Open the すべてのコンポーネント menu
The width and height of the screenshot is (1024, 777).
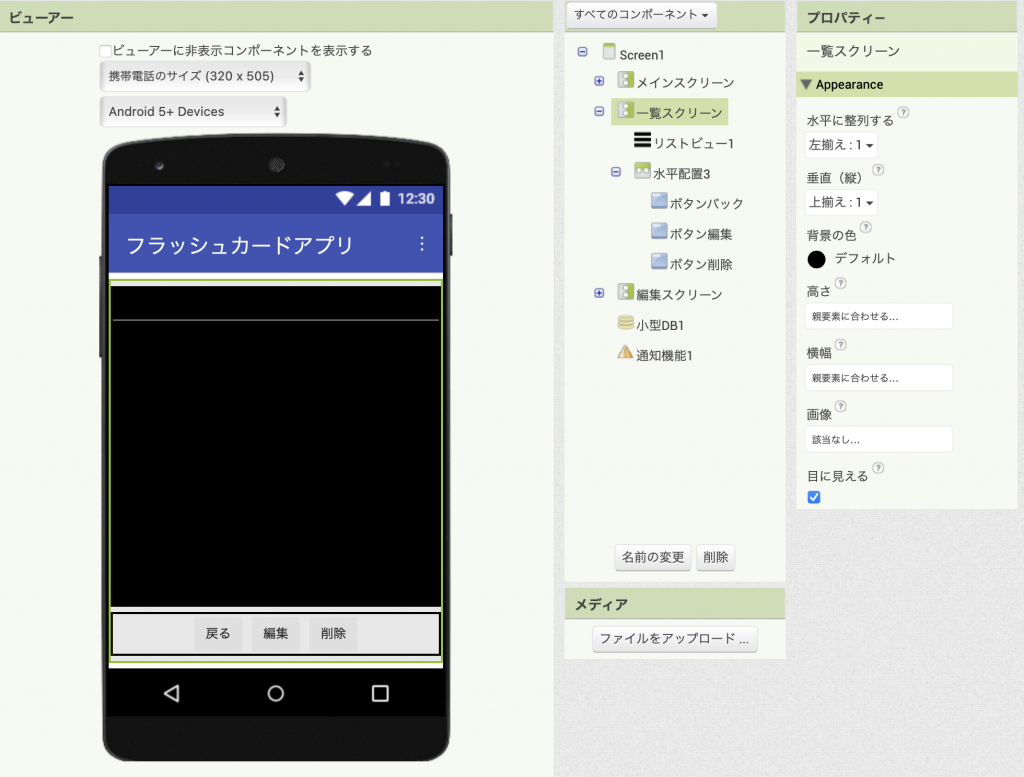[x=642, y=15]
